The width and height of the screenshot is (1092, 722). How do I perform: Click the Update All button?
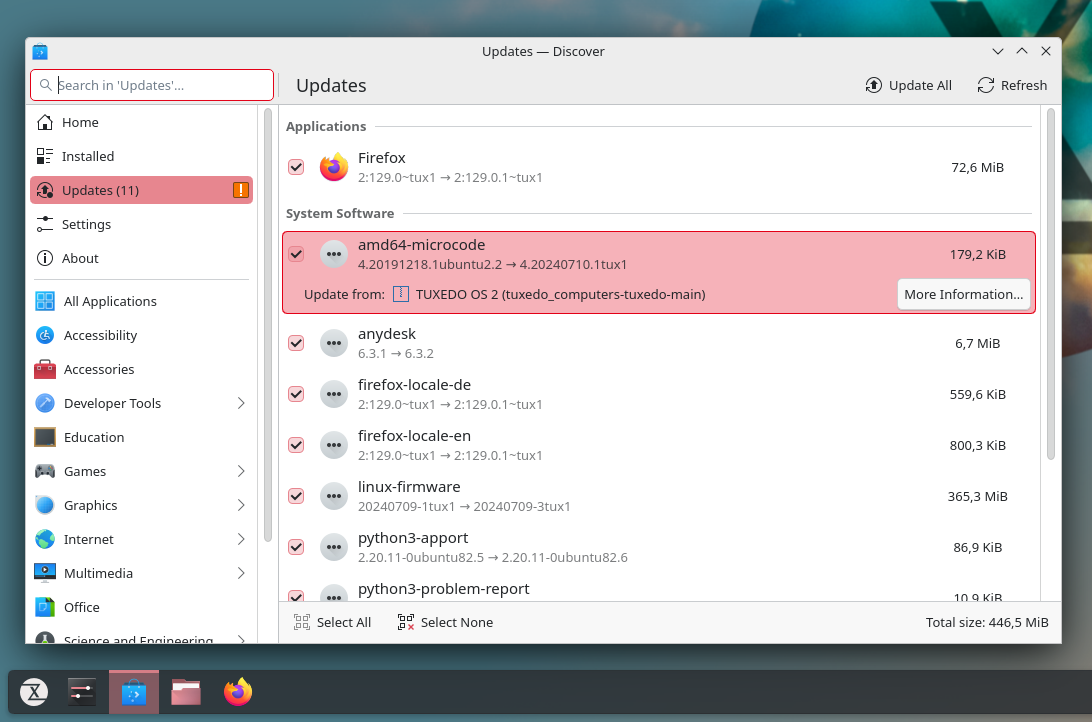pos(908,85)
